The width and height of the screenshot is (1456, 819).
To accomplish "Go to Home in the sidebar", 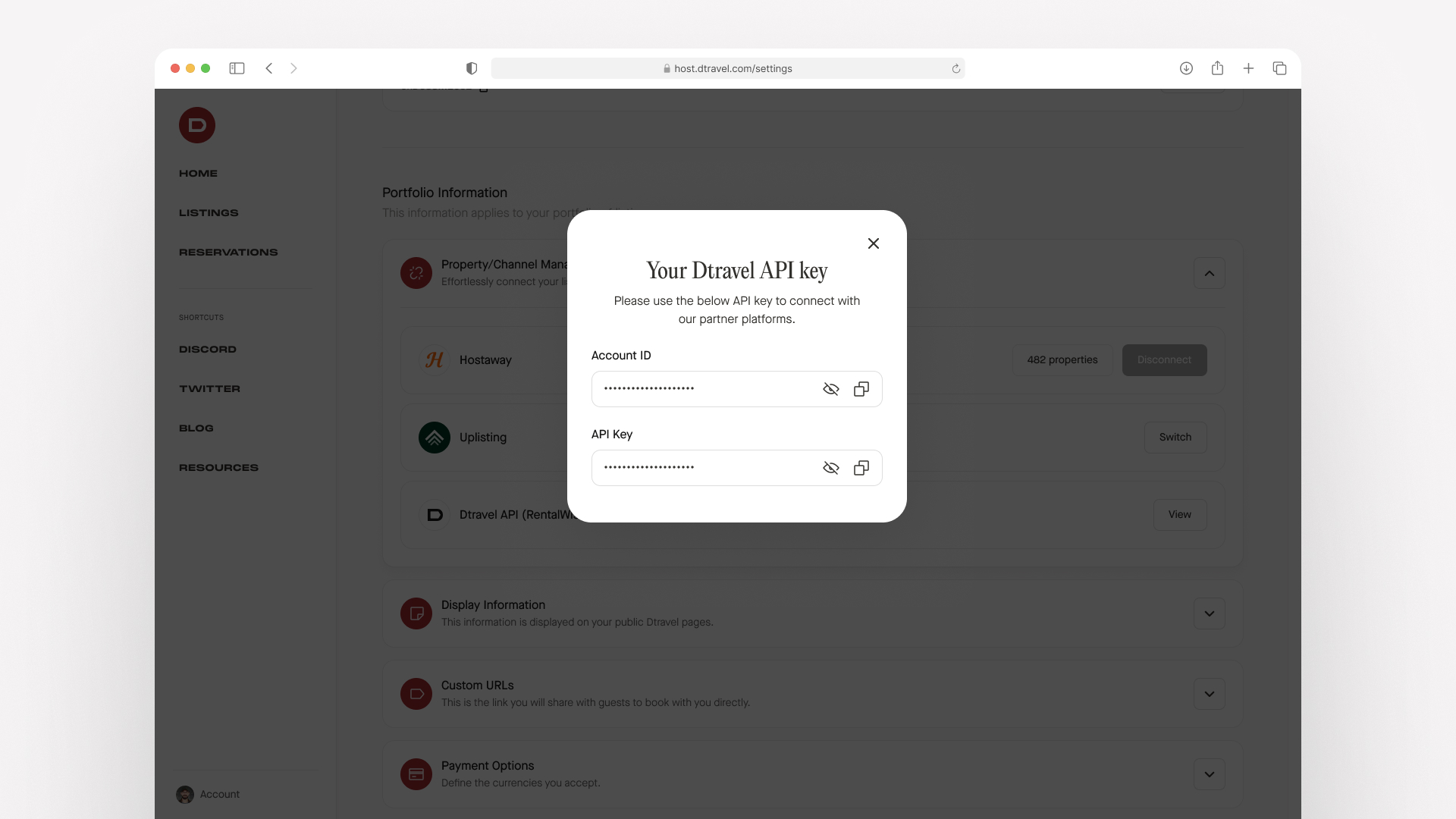I will tap(198, 174).
